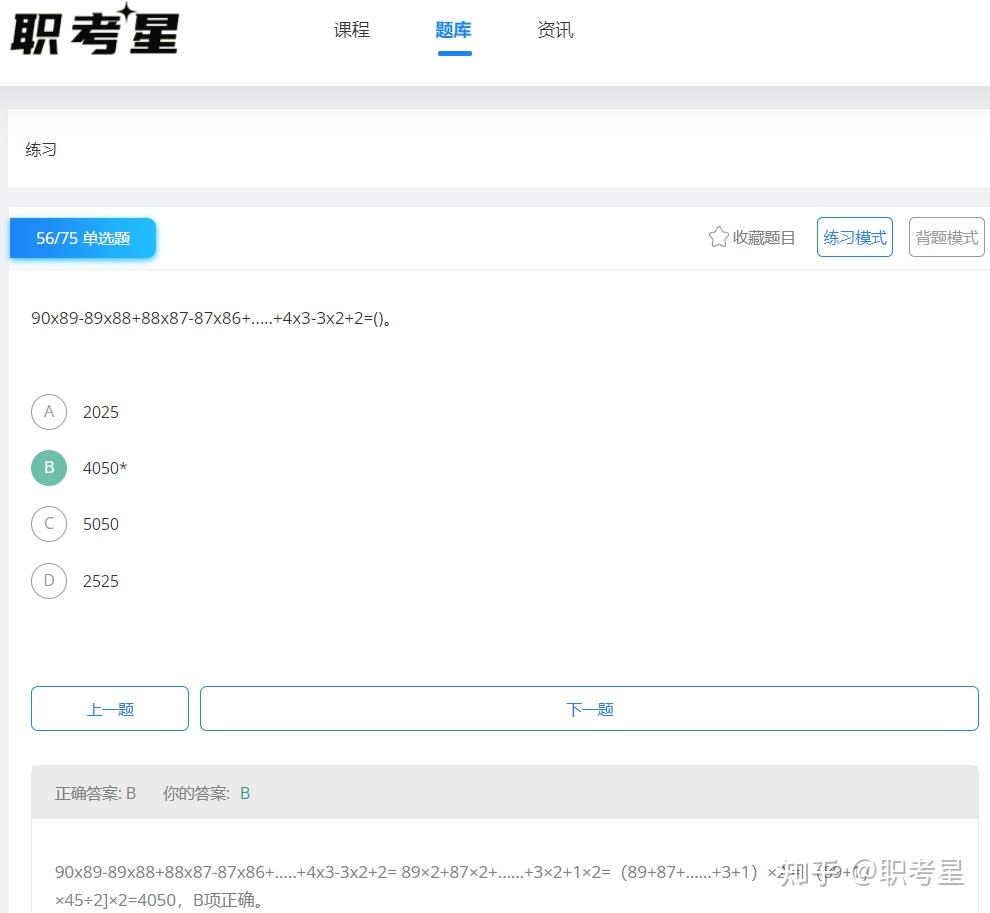The image size is (990, 913).
Task: Enable 练习模式 mode
Action: [x=854, y=237]
